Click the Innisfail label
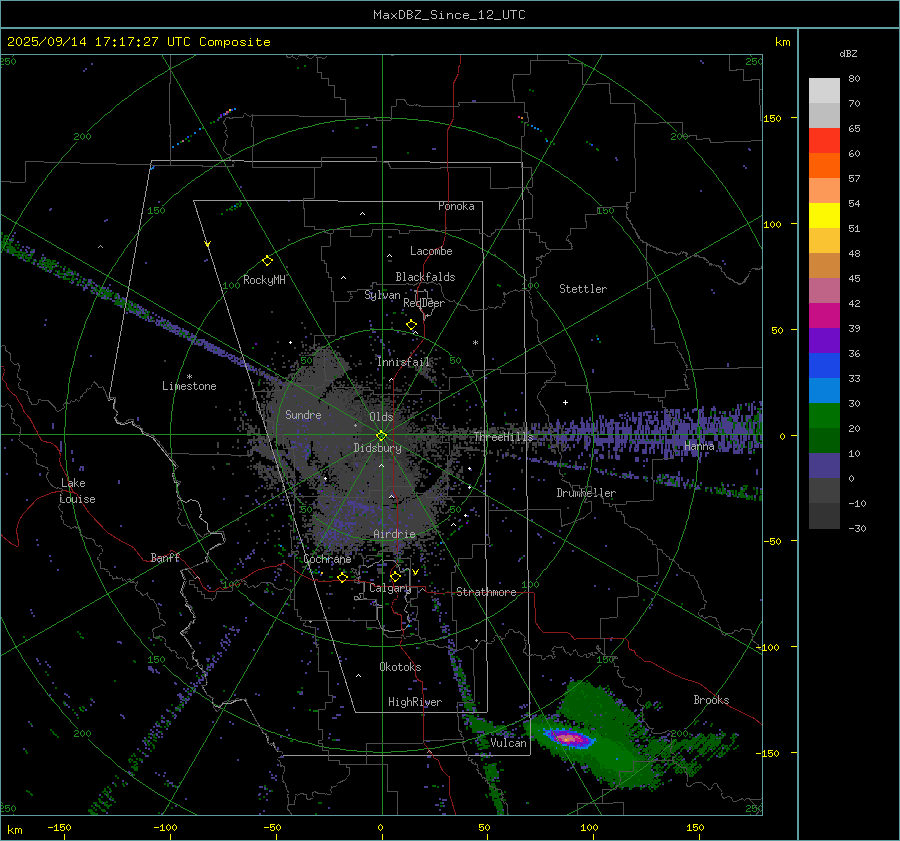The width and height of the screenshot is (900, 841). pyautogui.click(x=403, y=362)
